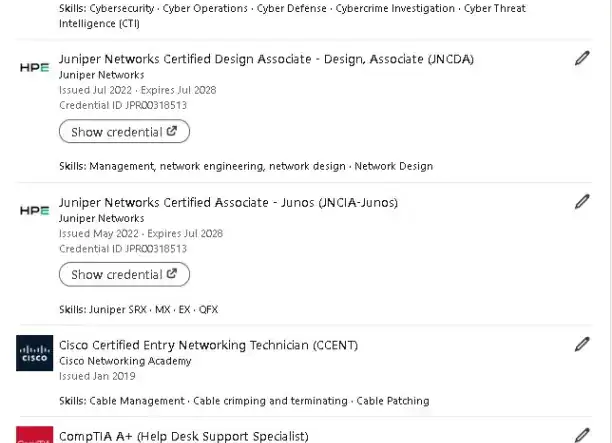This screenshot has height=443, width=612.
Task: Click Juniper Networks issuer under the JNCIA-Junos title
Action: click(x=101, y=218)
